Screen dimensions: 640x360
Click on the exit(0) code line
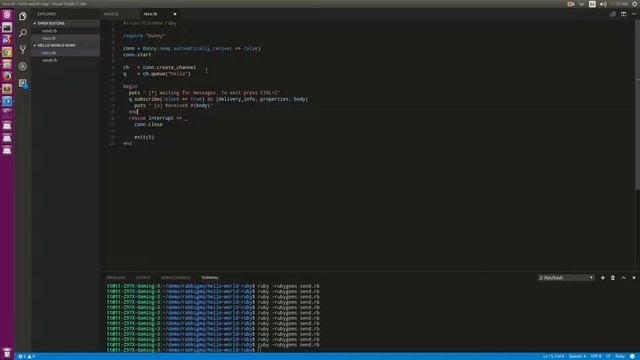[144, 137]
